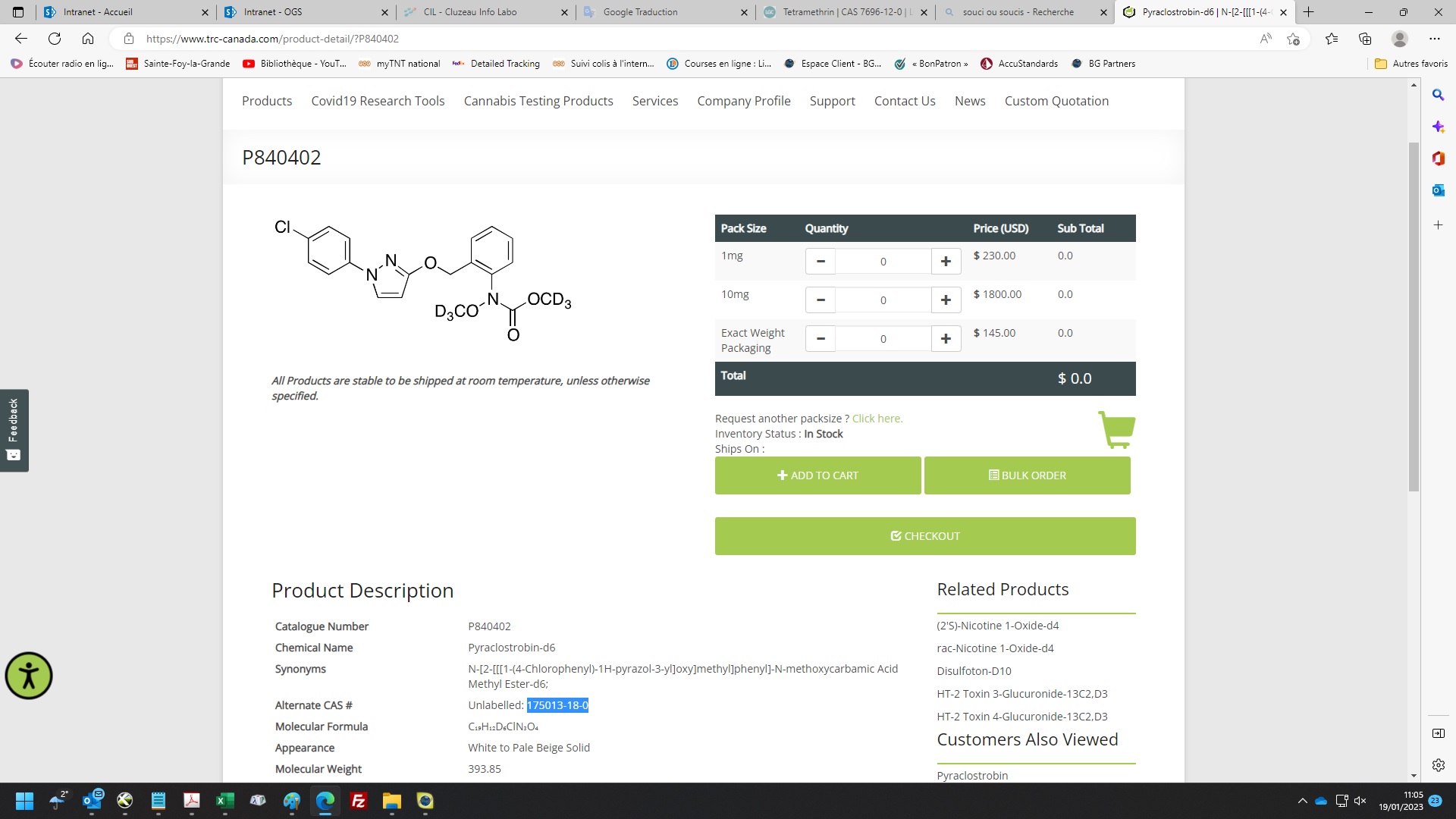1456x819 pixels.
Task: Open the Outlook icon in Edge sidebar
Action: pos(1438,190)
